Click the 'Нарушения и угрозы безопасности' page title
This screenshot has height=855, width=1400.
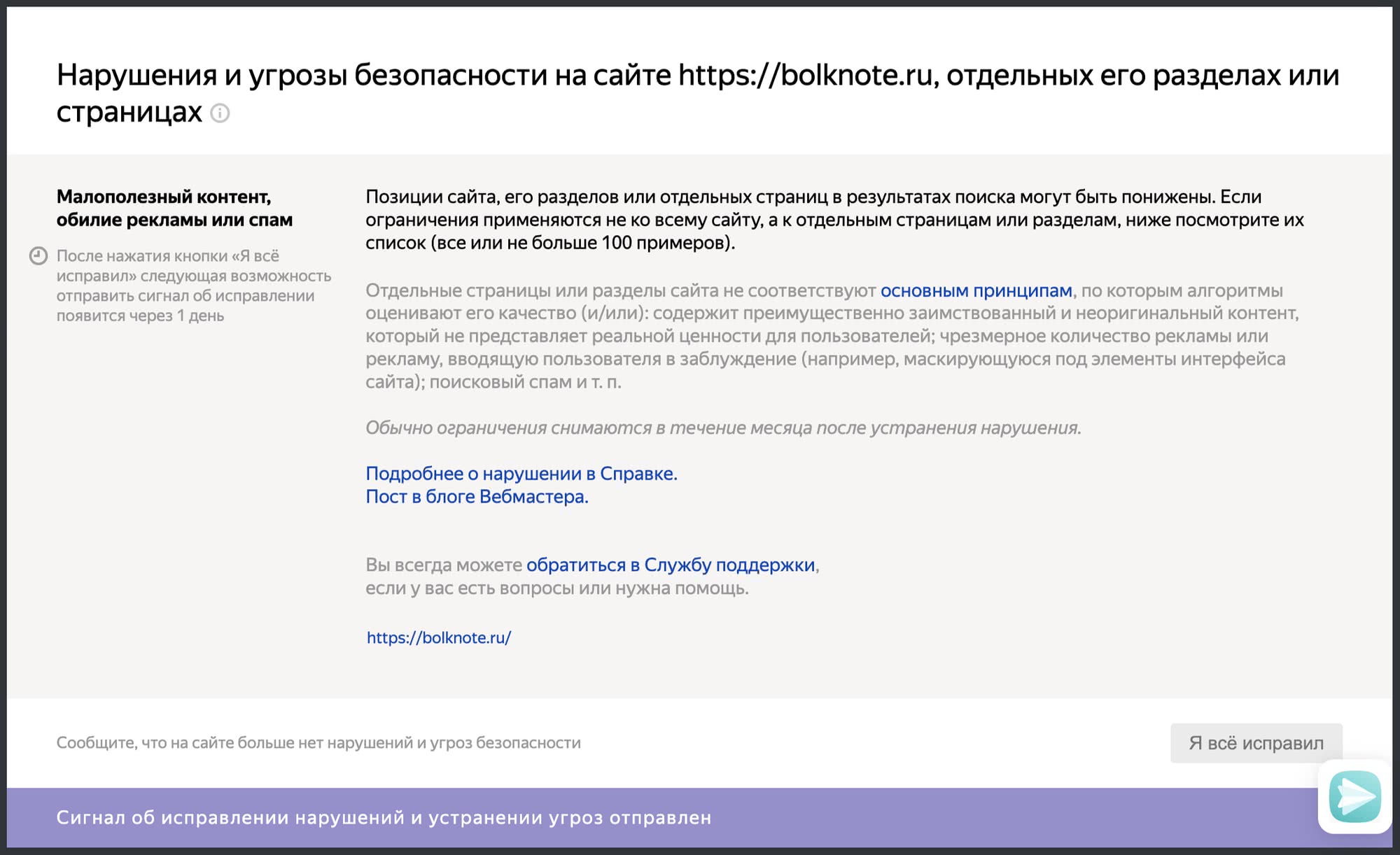pyautogui.click(x=698, y=93)
